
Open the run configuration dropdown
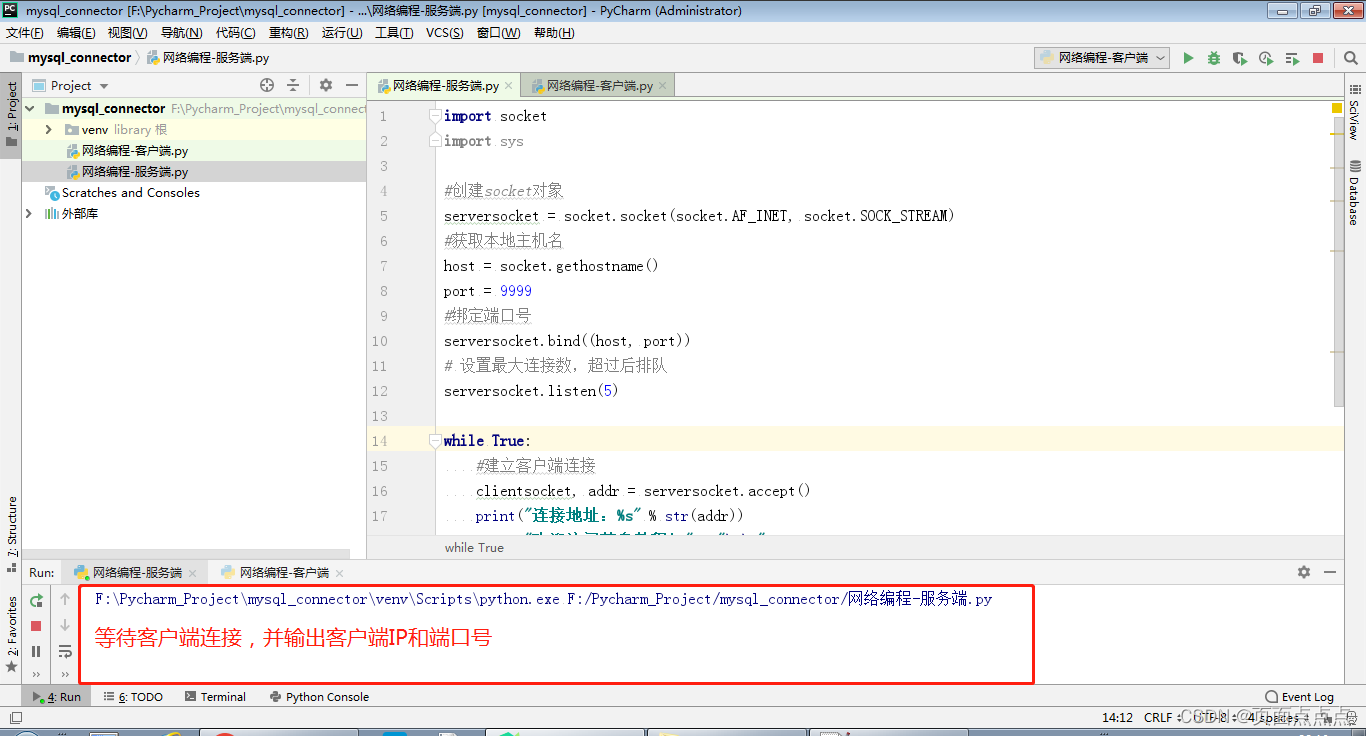pyautogui.click(x=1102, y=58)
